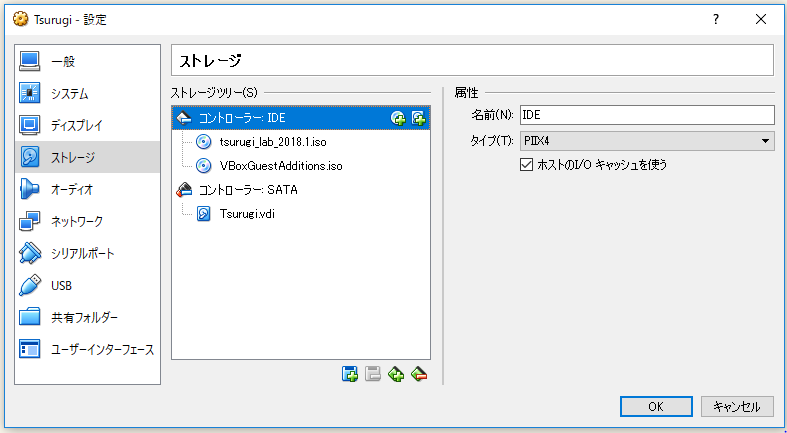The width and height of the screenshot is (787, 433).
Task: Open the システム settings category
Action: click(x=87, y=94)
